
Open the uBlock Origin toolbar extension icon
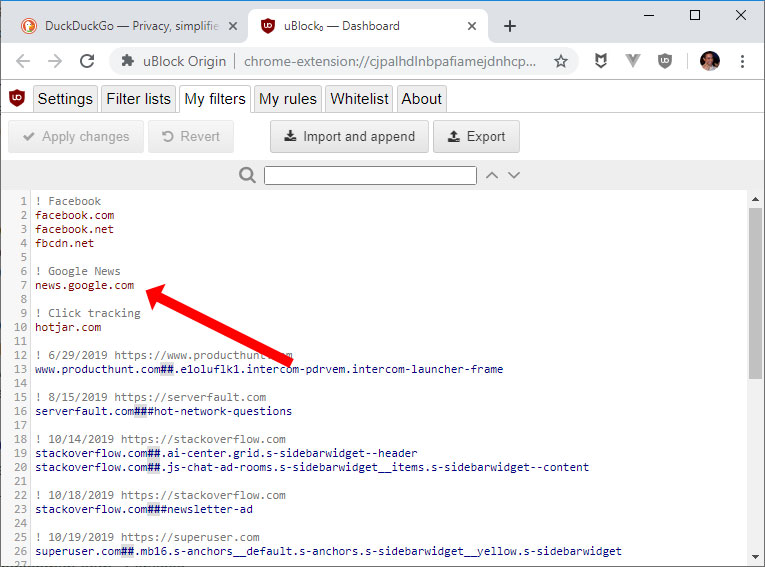point(665,61)
